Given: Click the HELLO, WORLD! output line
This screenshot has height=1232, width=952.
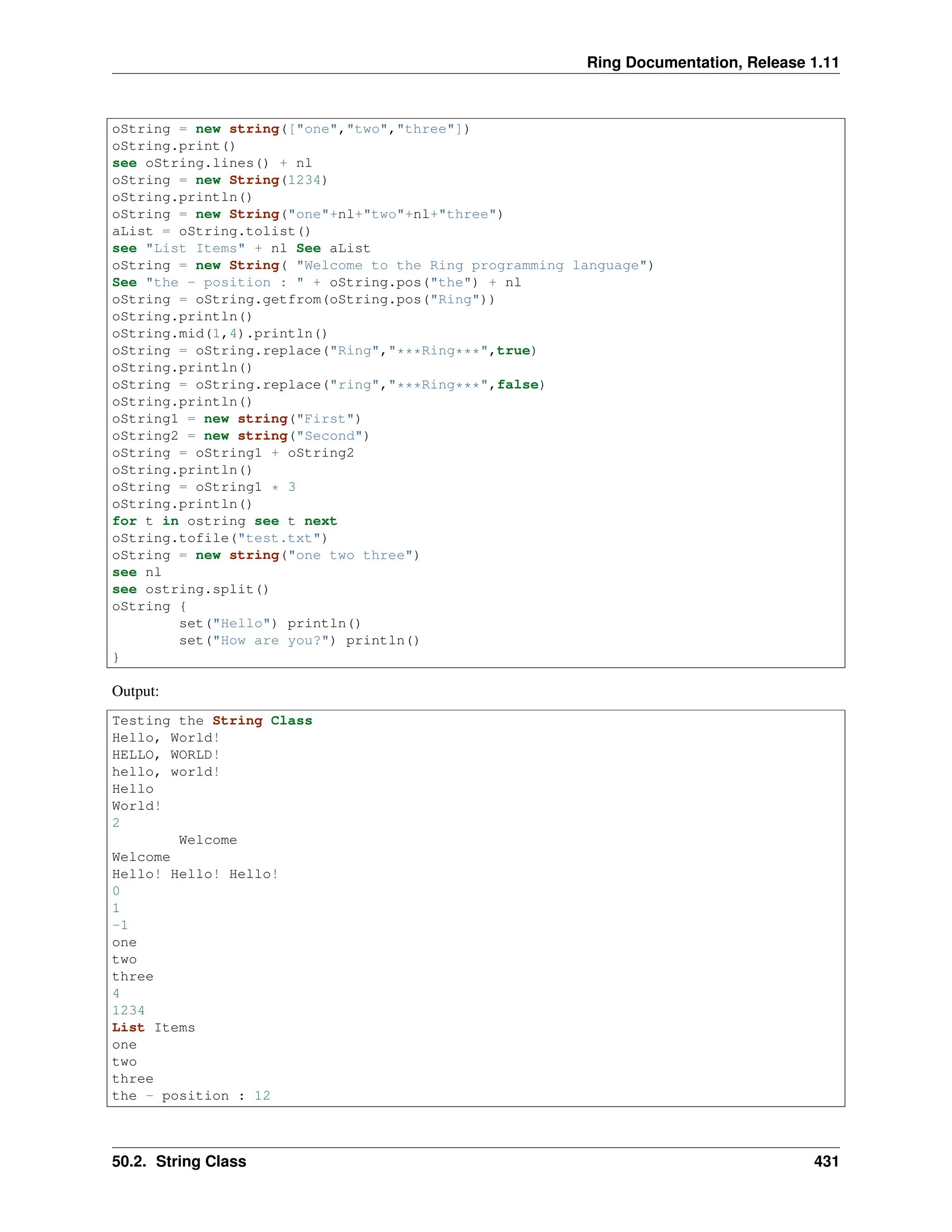Looking at the screenshot, I should 166,755.
